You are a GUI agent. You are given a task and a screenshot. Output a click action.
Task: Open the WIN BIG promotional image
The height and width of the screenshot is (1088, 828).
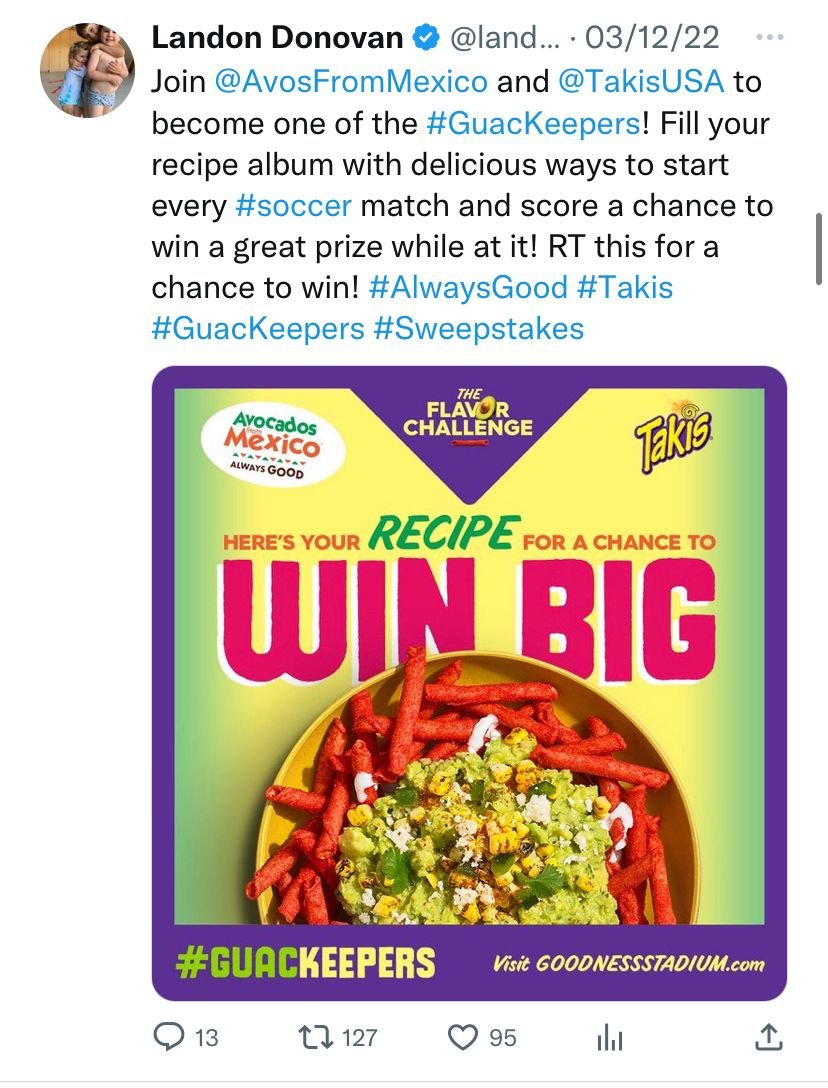pos(469,683)
